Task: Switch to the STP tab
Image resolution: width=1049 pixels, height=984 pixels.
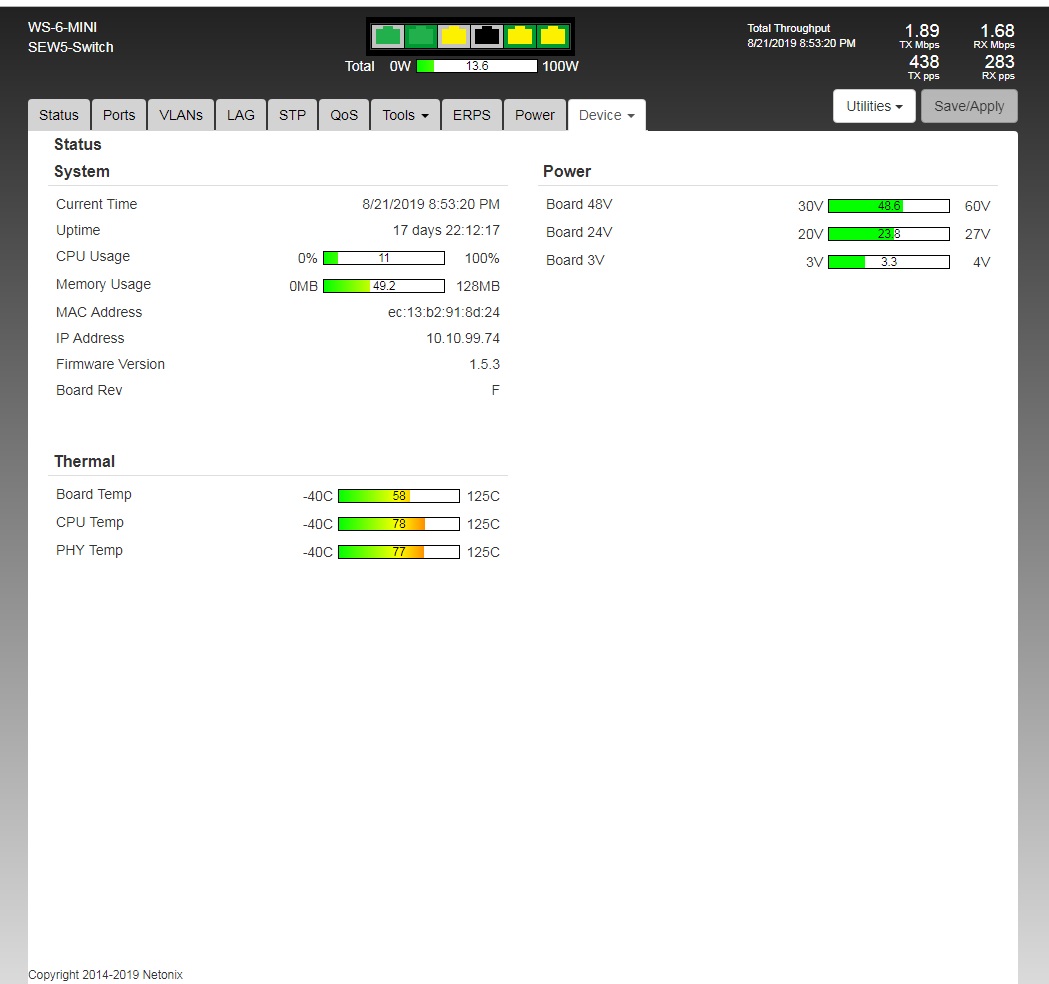Action: [292, 115]
